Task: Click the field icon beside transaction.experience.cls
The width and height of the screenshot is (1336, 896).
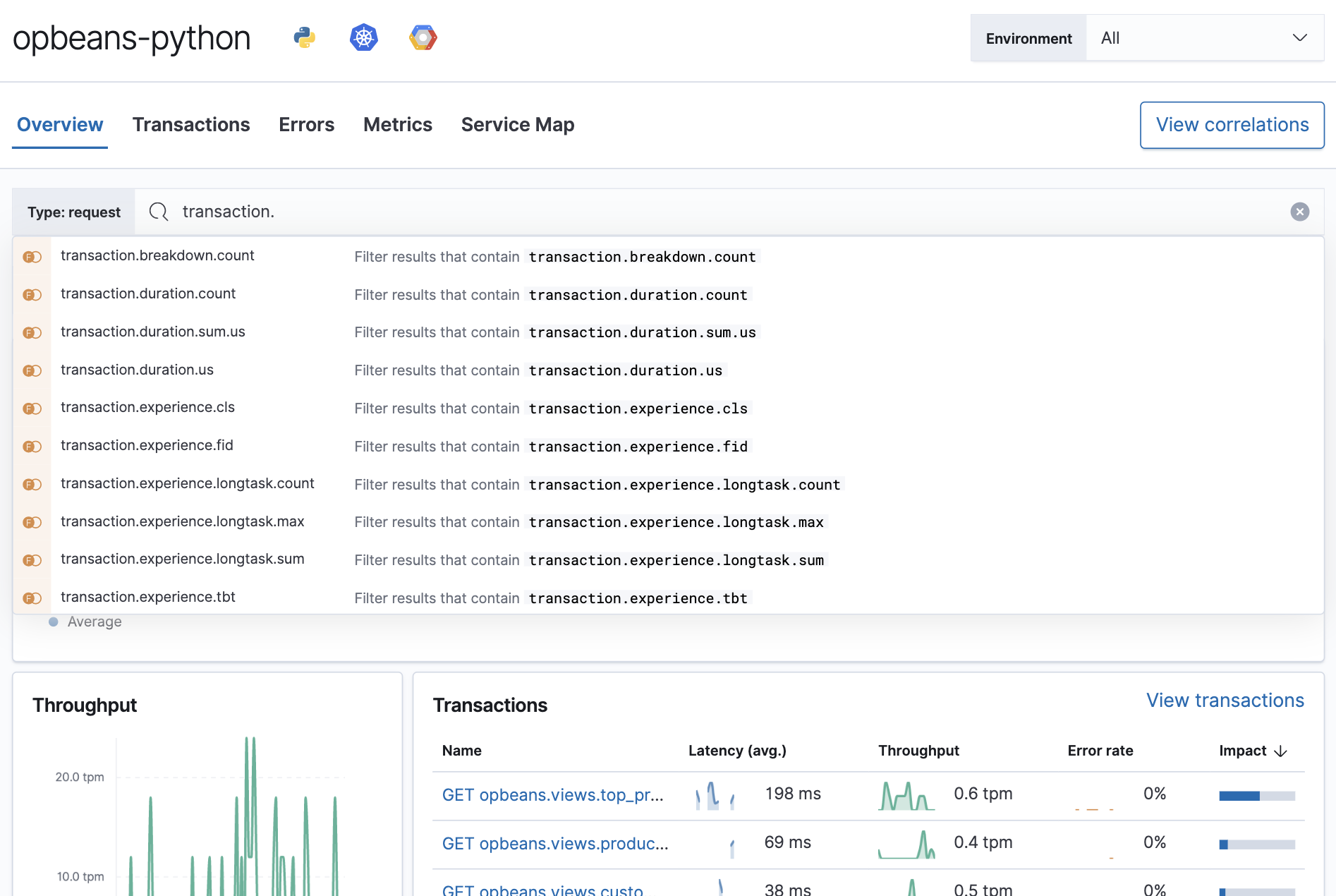Action: coord(32,408)
